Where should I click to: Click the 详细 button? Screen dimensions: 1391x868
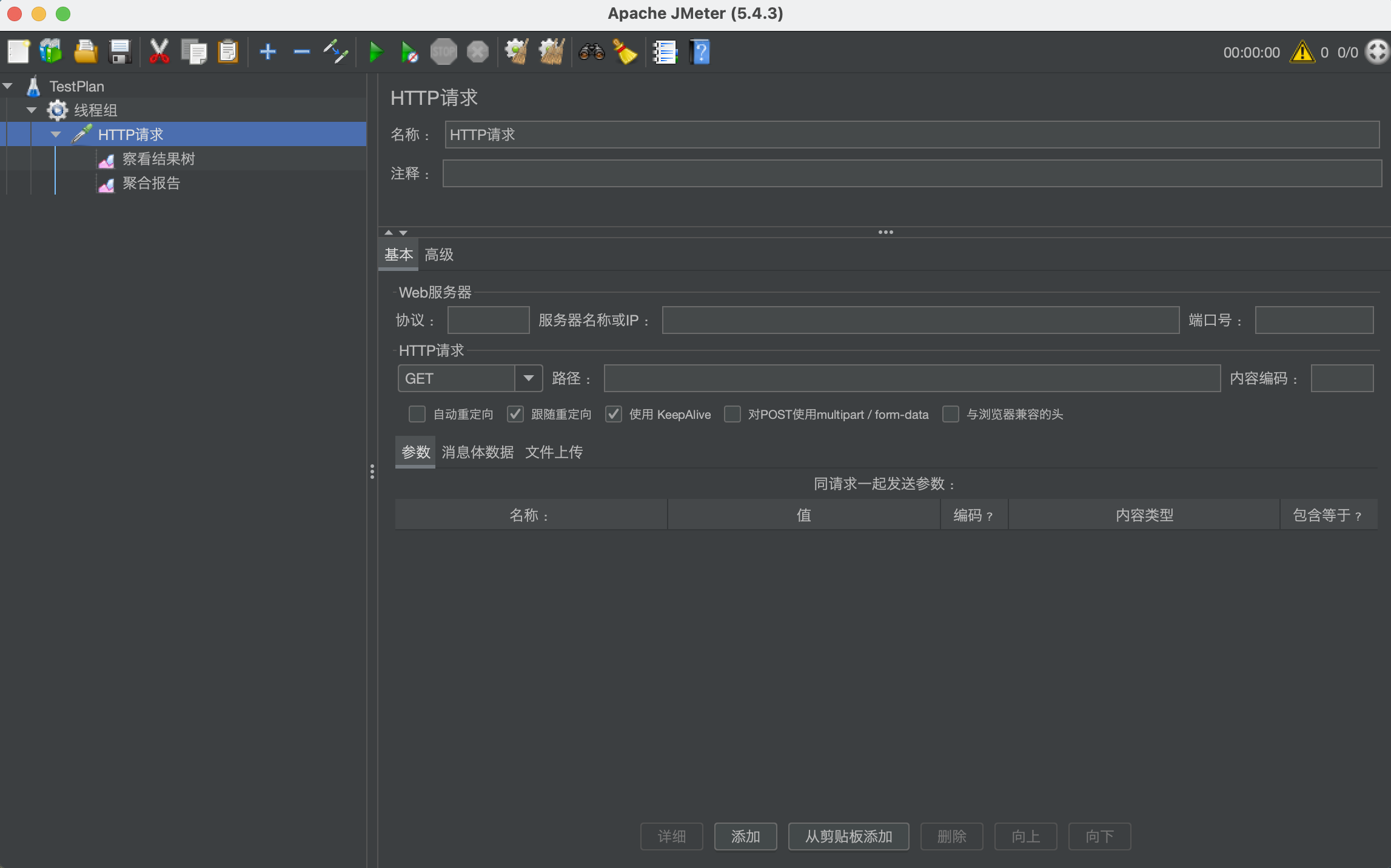671,836
